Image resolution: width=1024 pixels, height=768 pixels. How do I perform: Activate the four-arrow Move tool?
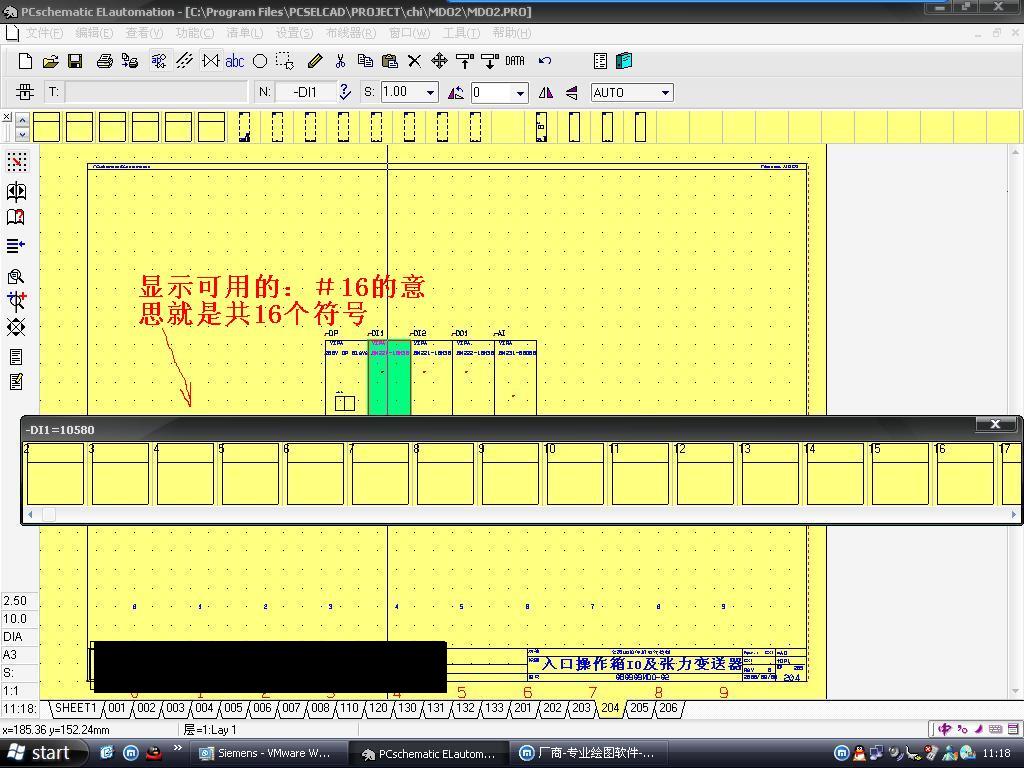(439, 61)
